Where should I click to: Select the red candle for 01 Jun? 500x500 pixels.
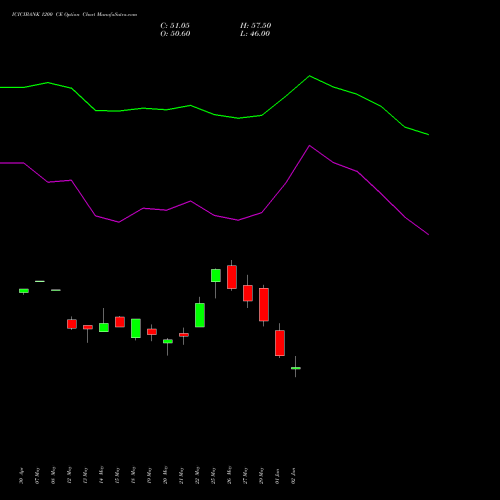click(280, 343)
